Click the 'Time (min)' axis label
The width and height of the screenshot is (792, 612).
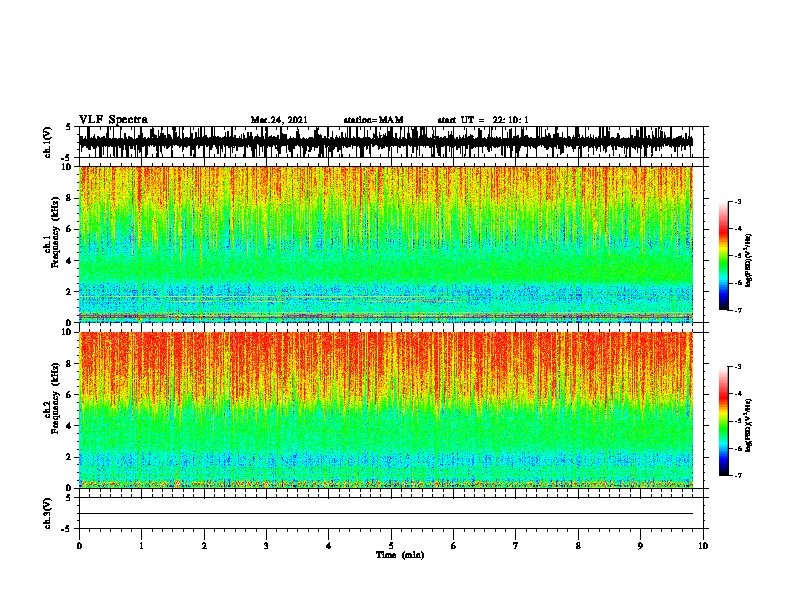400,555
